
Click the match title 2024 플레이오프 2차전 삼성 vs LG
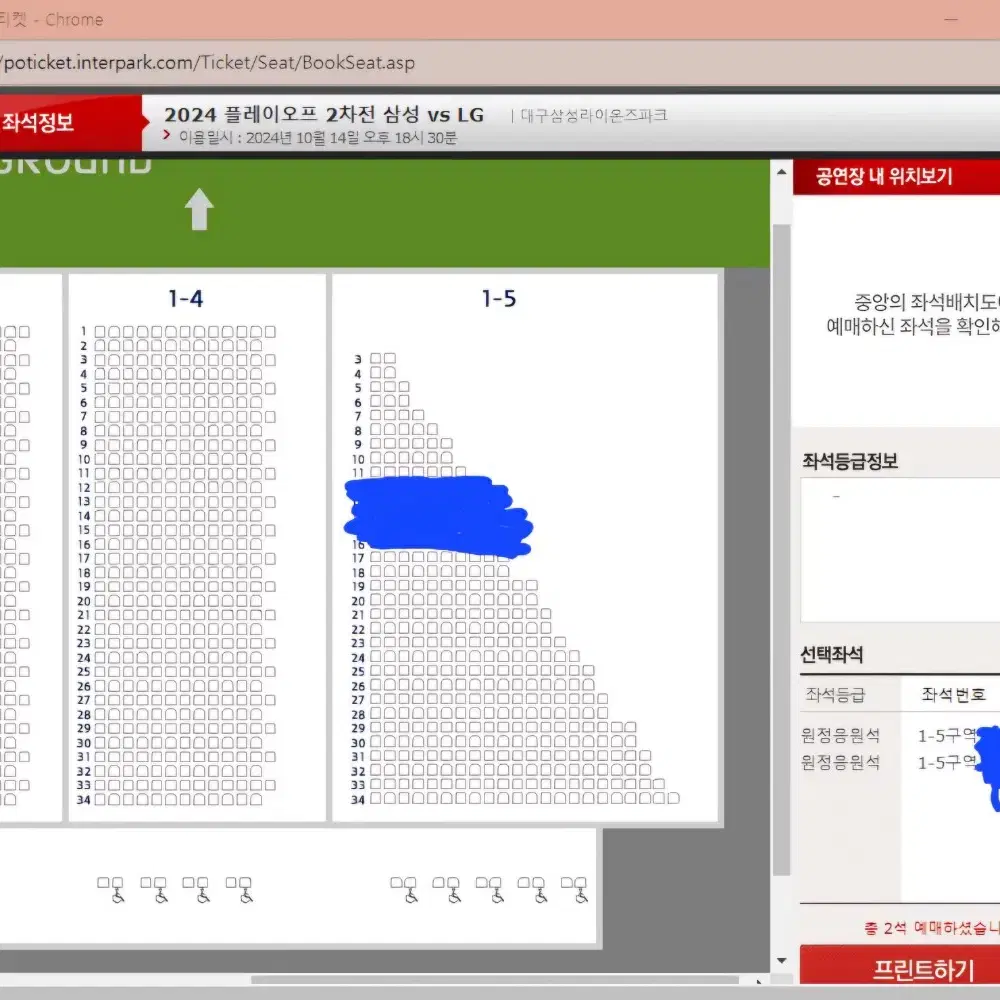click(324, 115)
